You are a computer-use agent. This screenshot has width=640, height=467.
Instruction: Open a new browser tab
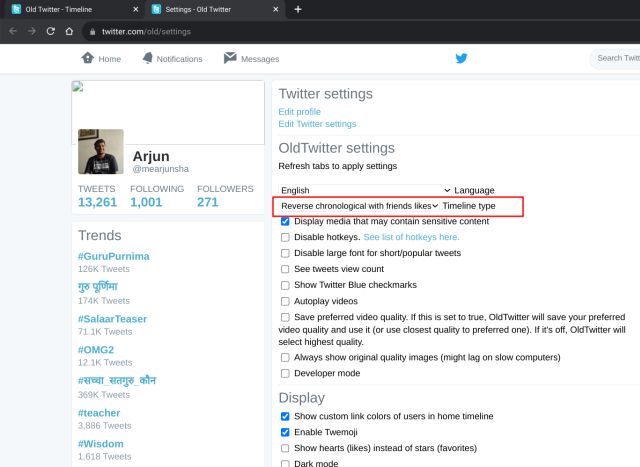click(297, 9)
